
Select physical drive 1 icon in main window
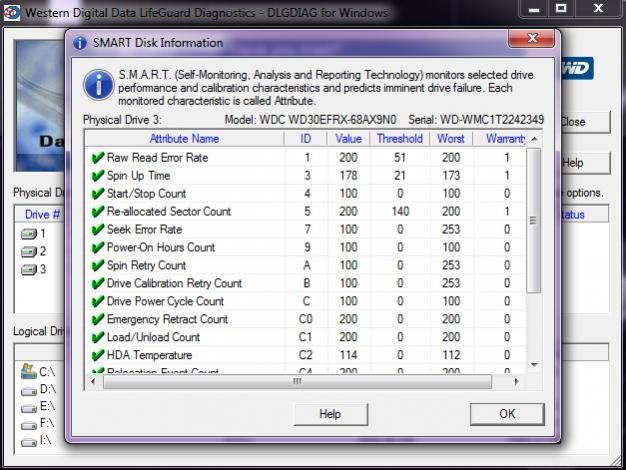tap(29, 234)
